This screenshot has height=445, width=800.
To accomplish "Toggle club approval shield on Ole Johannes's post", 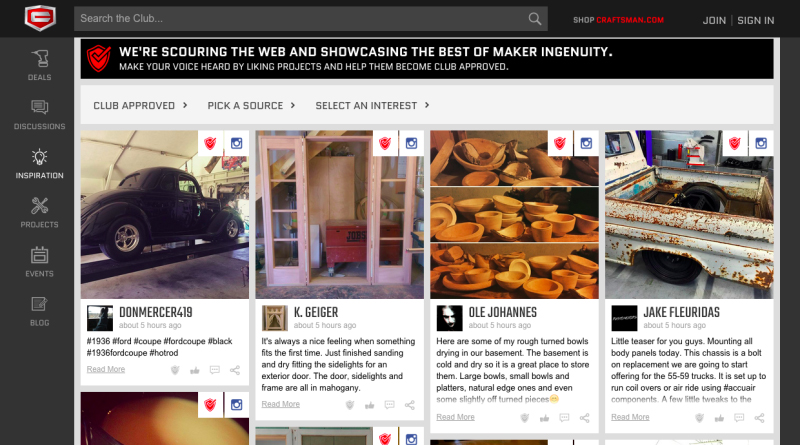I will [524, 418].
